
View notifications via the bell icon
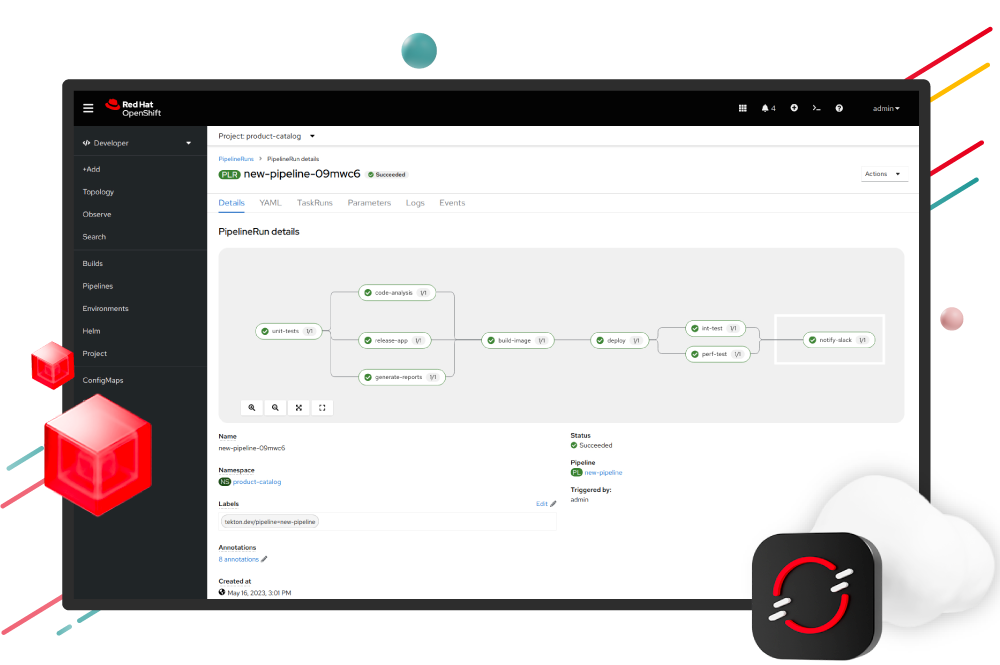click(x=767, y=108)
